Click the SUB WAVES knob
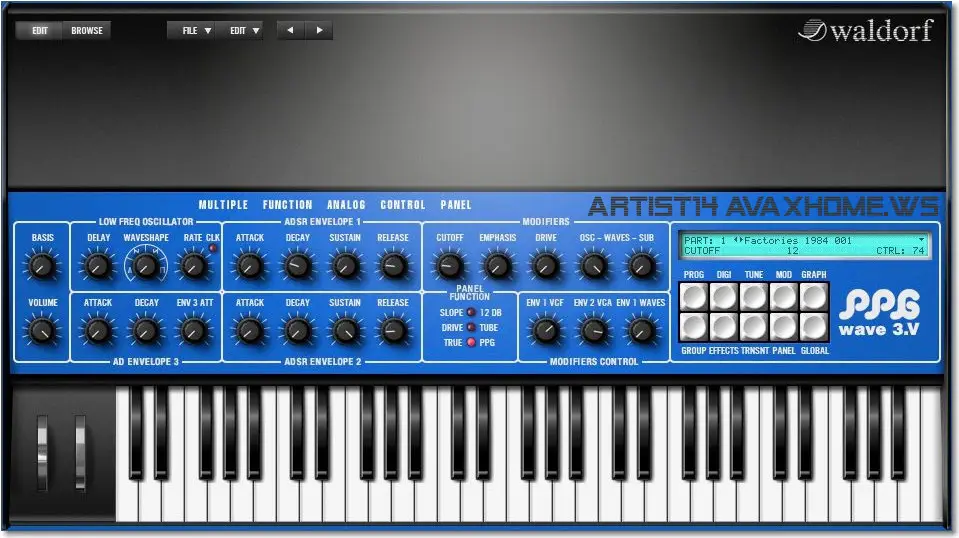 pos(642,266)
